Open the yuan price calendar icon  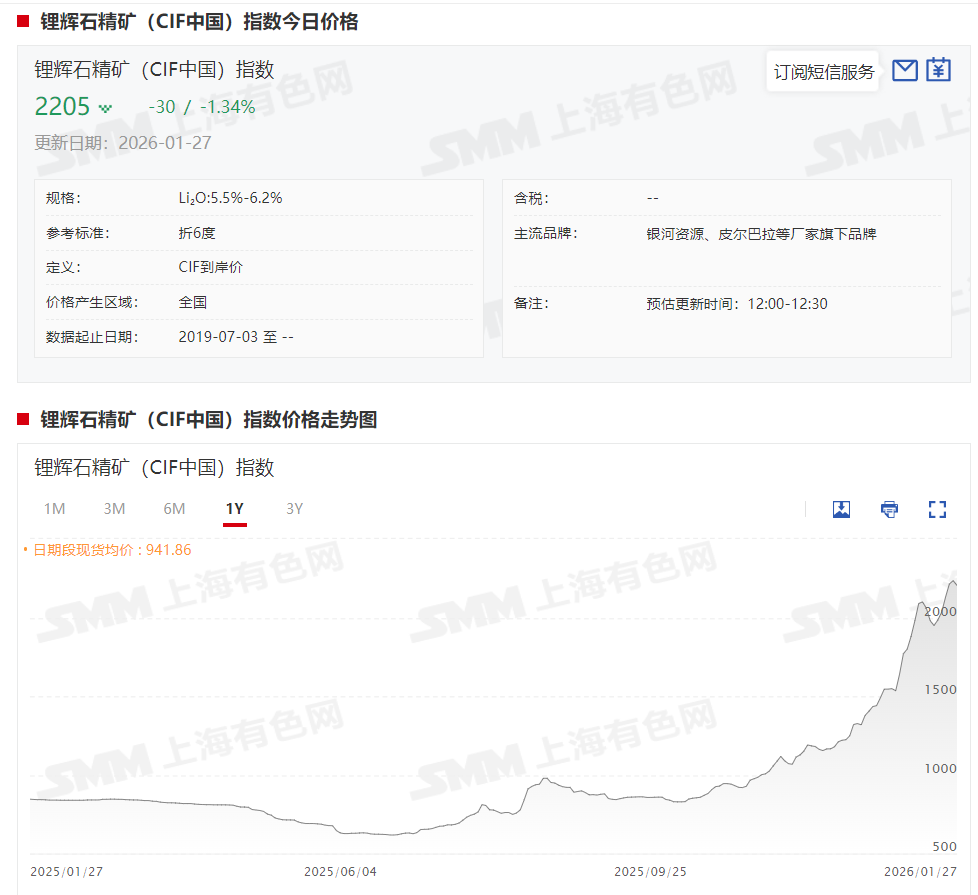click(938, 70)
